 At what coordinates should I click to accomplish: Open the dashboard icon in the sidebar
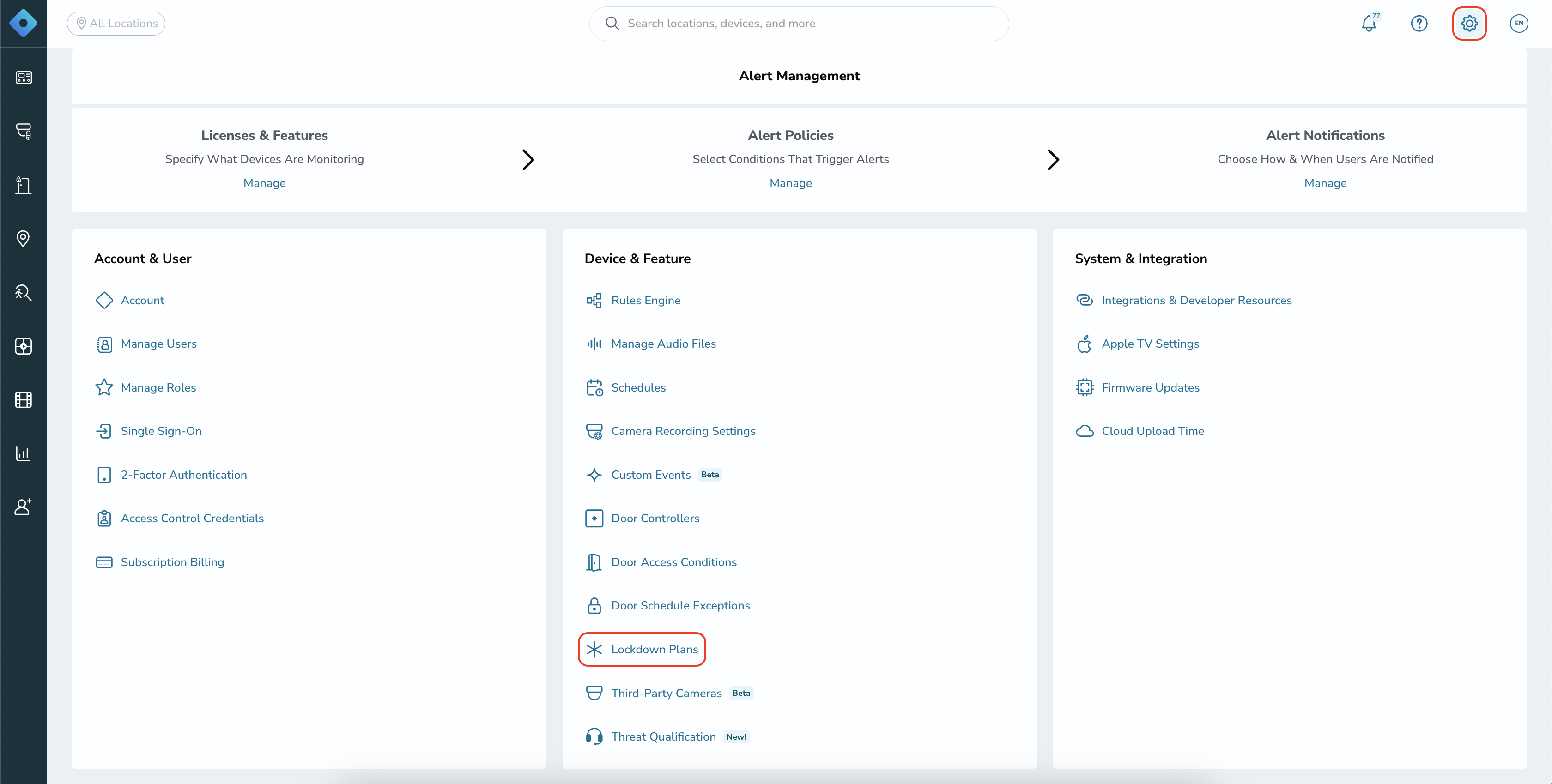click(x=24, y=78)
